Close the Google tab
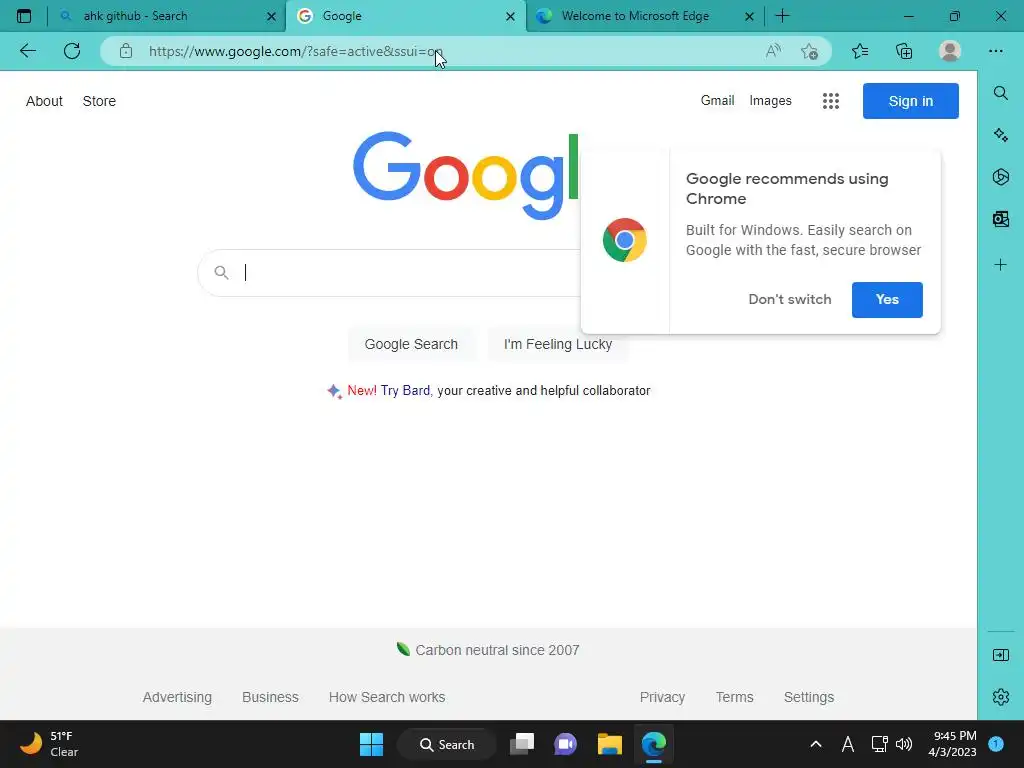 tap(511, 16)
